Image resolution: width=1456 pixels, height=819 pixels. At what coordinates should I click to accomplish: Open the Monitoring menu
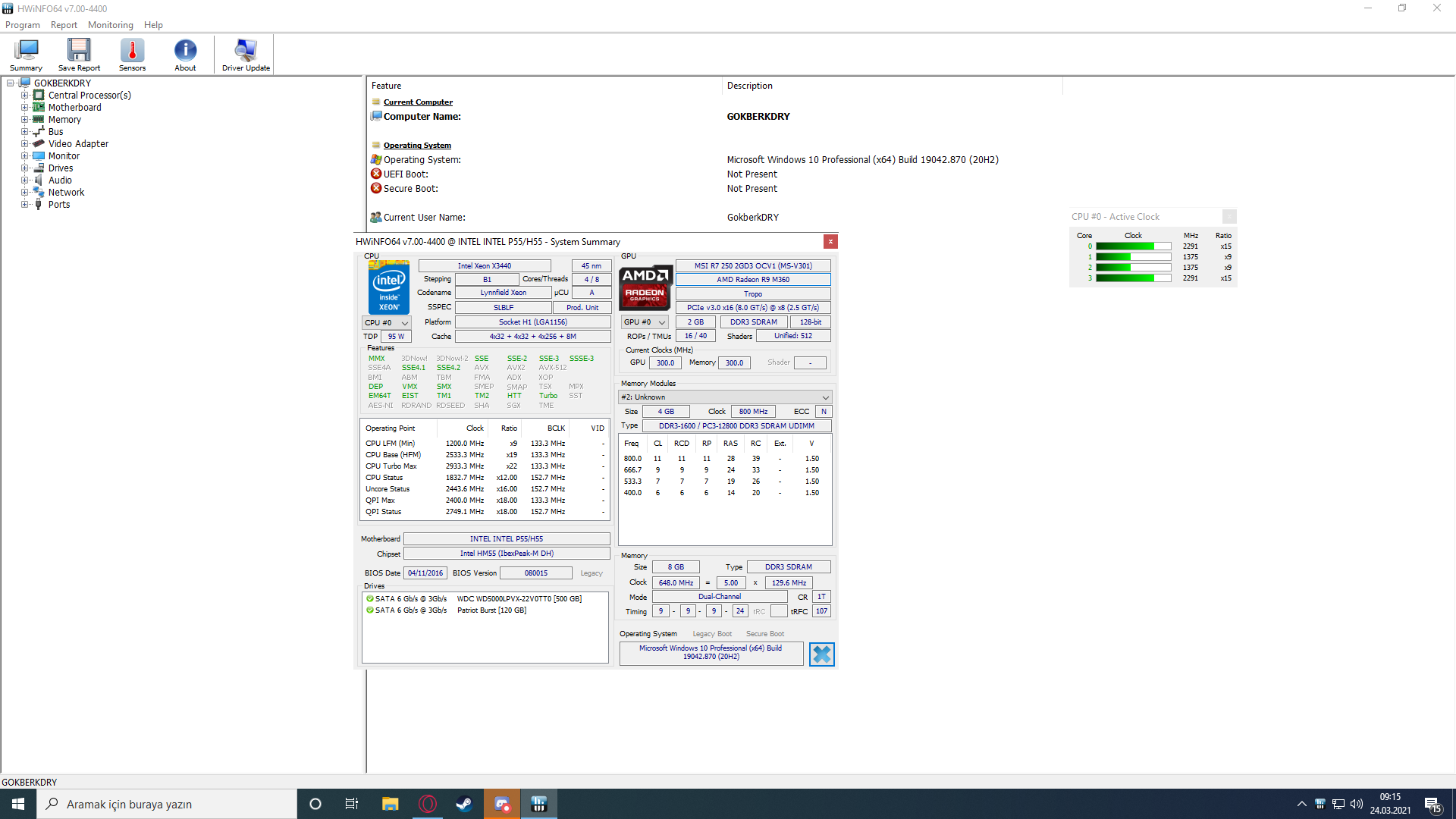(110, 25)
